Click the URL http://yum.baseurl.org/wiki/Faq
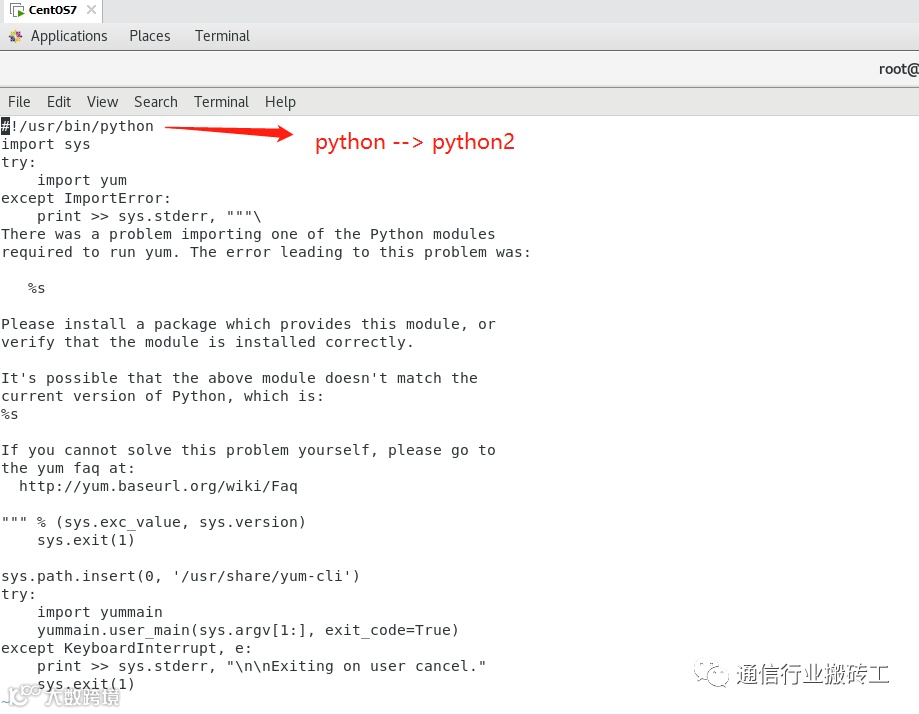 pyautogui.click(x=158, y=487)
